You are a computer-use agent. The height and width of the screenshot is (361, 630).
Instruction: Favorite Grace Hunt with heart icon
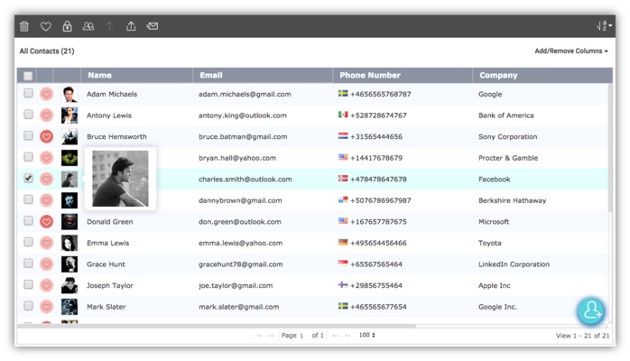(x=47, y=264)
